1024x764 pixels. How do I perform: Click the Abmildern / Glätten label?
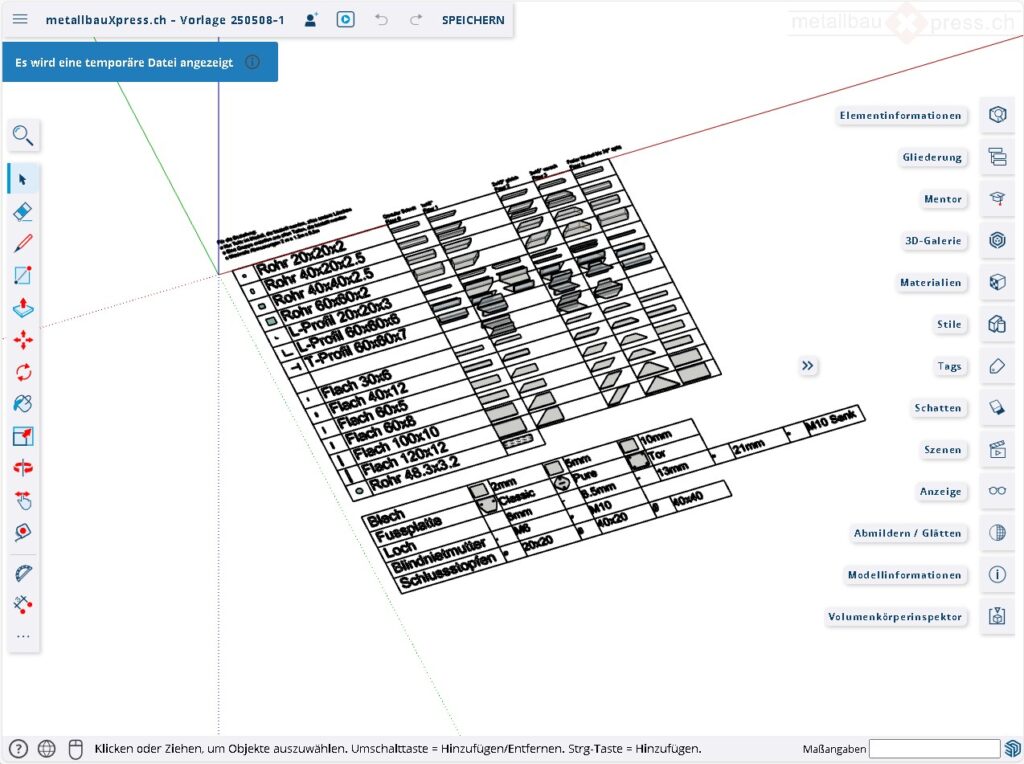click(907, 533)
